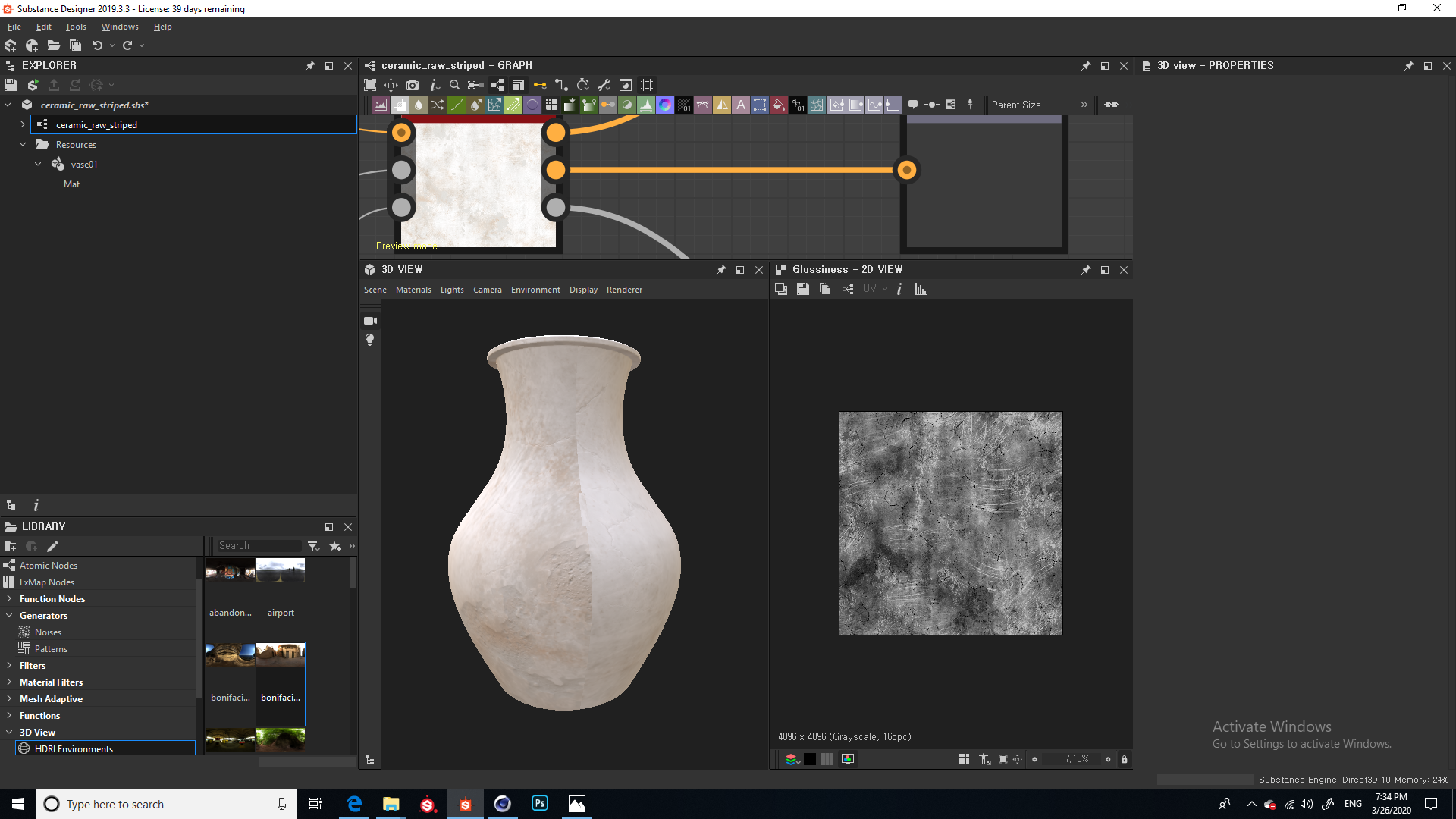Click the camera screenshot icon in graph toolbar

(x=413, y=85)
